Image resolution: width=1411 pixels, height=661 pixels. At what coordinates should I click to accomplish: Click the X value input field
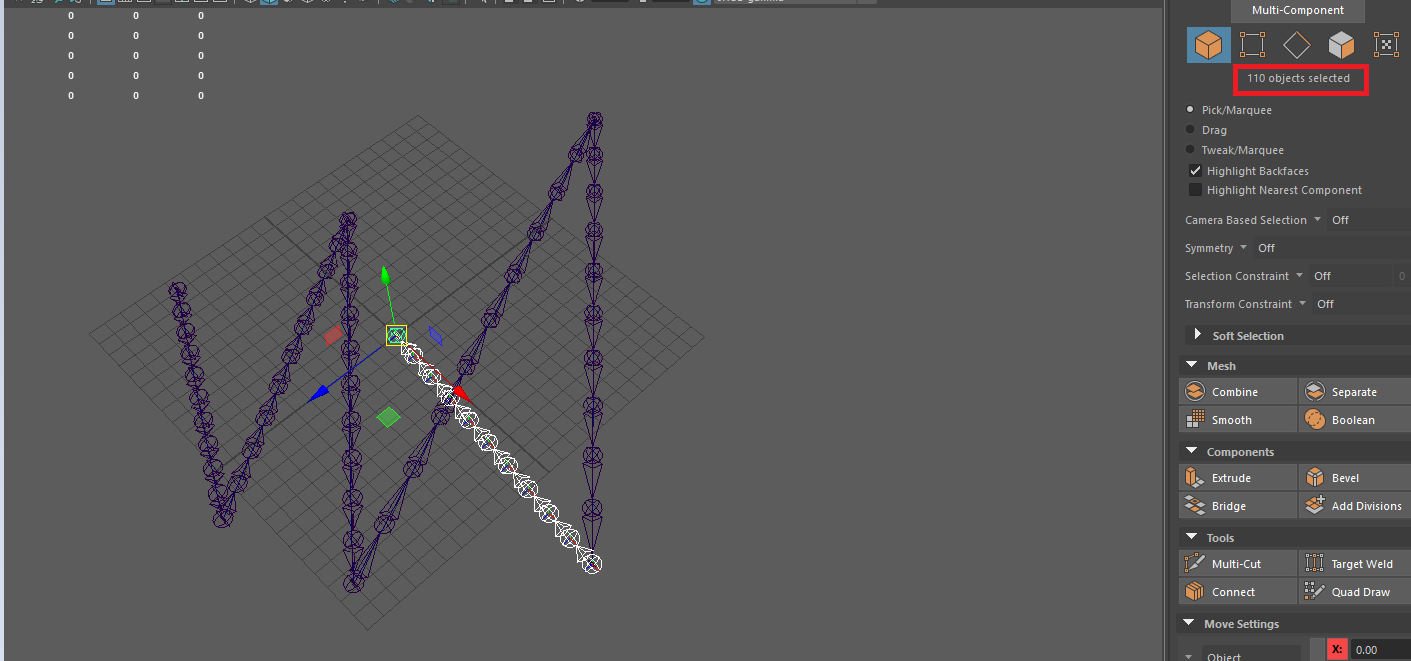[1380, 650]
